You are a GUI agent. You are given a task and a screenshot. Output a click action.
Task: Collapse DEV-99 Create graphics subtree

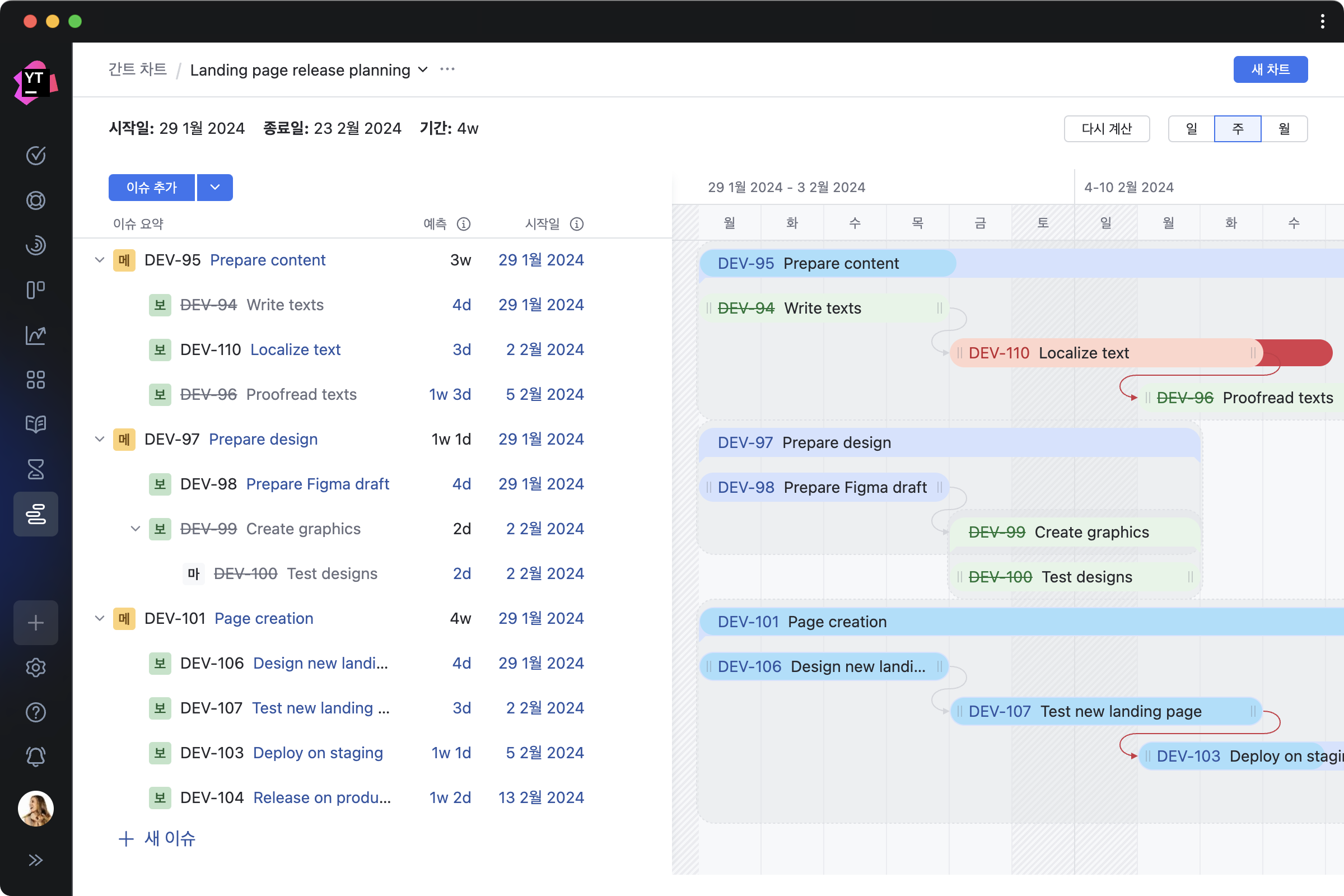[136, 529]
